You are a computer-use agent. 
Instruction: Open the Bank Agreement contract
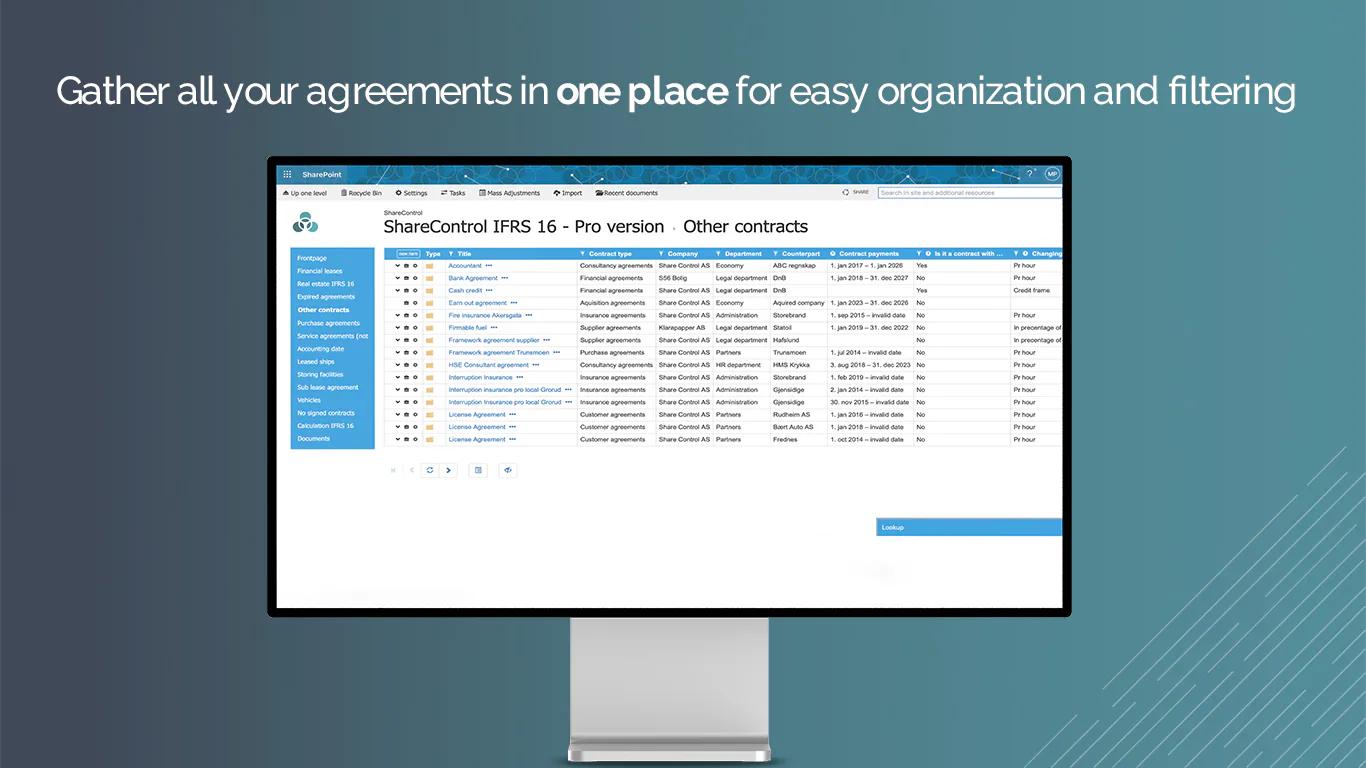coord(473,277)
